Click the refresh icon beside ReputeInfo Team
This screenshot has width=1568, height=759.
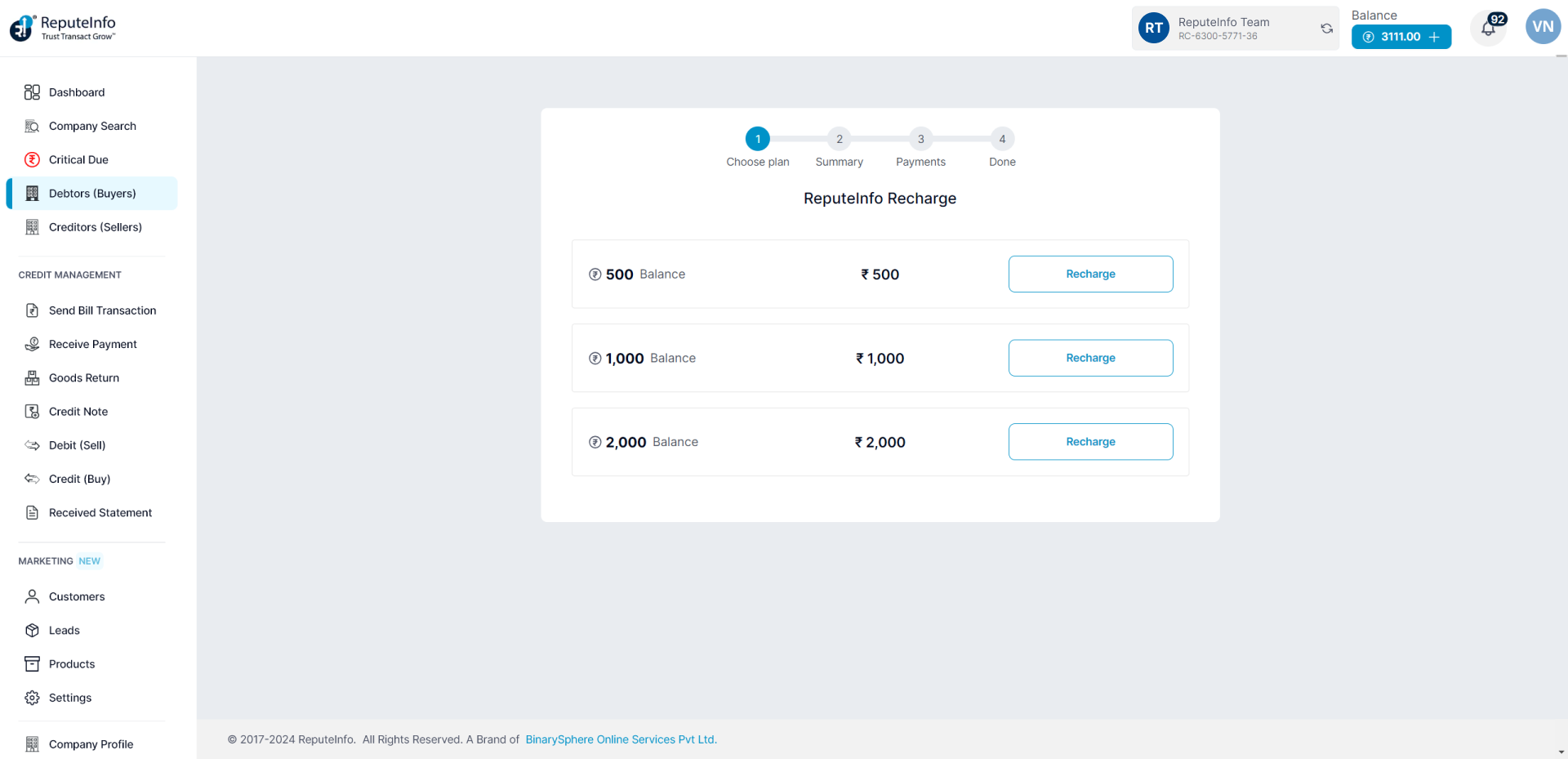coord(1326,29)
